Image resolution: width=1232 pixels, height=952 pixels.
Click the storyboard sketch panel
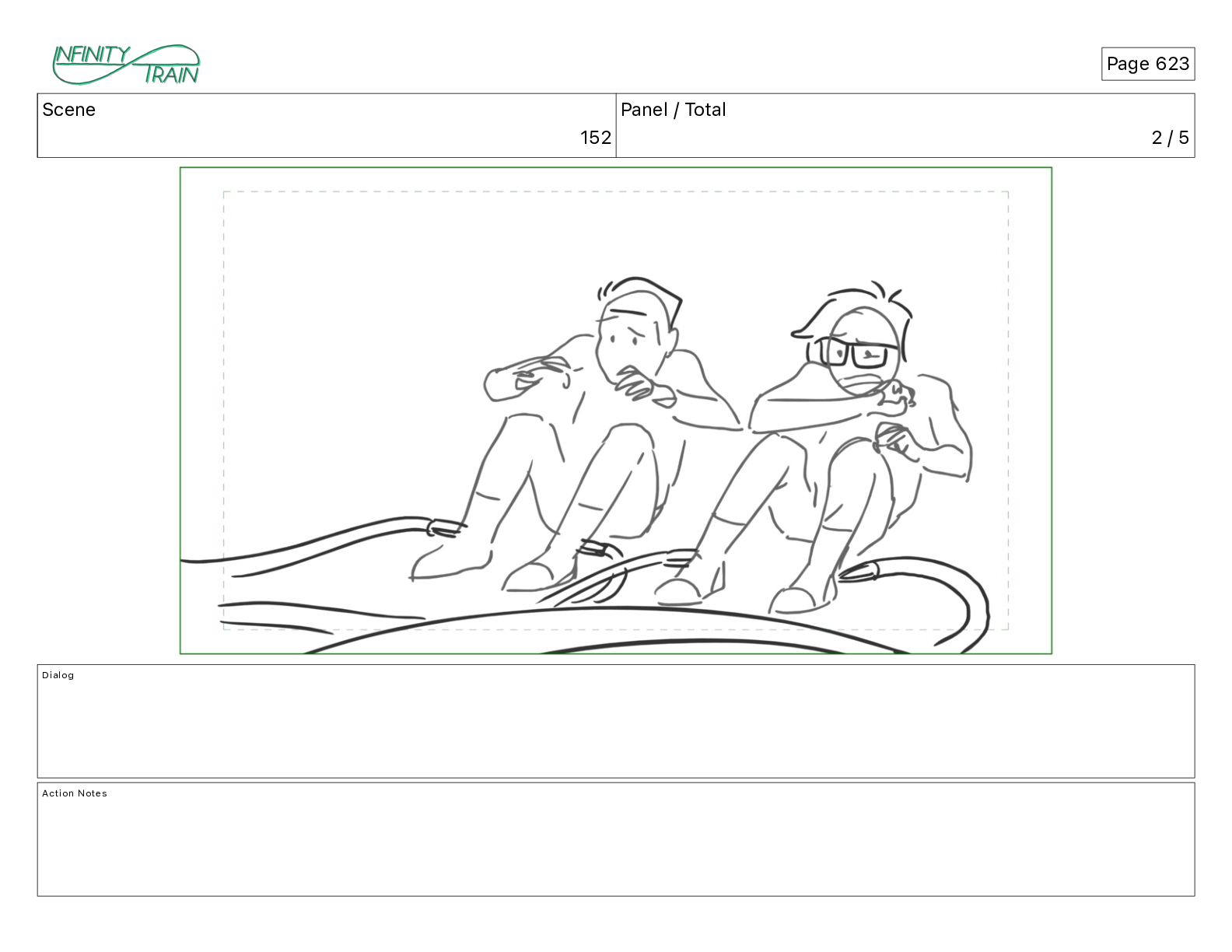click(x=616, y=411)
